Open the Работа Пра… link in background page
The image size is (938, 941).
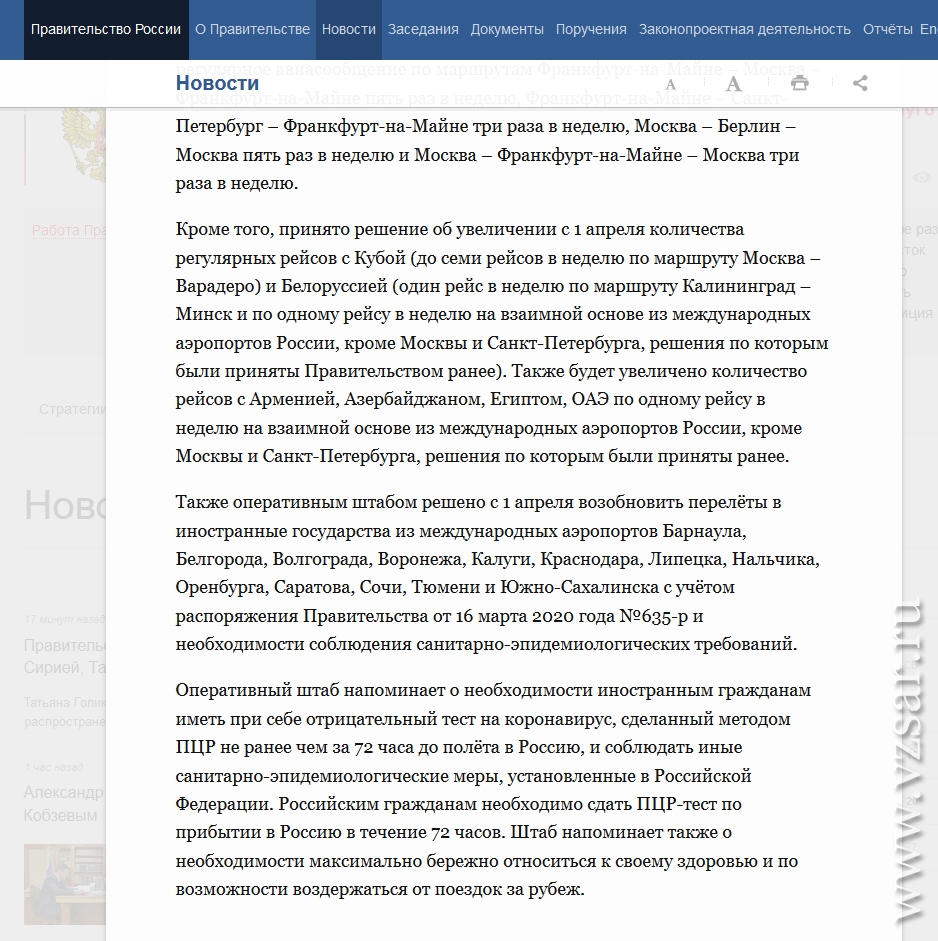tap(69, 230)
